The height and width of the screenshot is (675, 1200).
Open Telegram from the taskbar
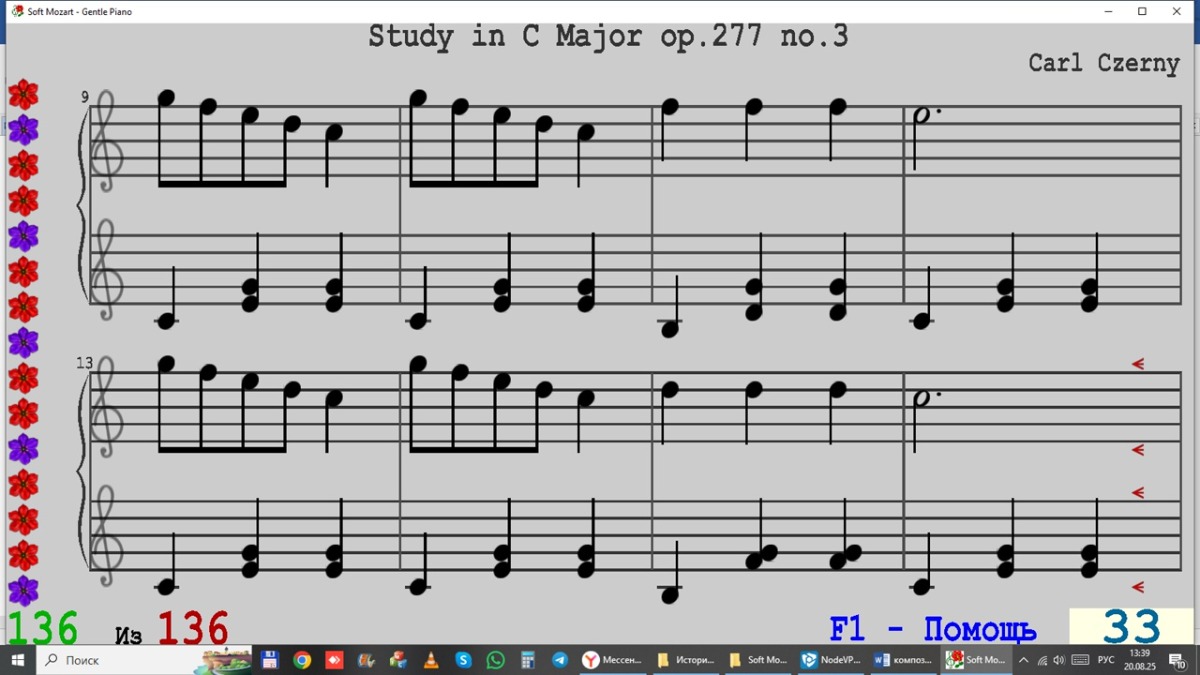coord(560,660)
